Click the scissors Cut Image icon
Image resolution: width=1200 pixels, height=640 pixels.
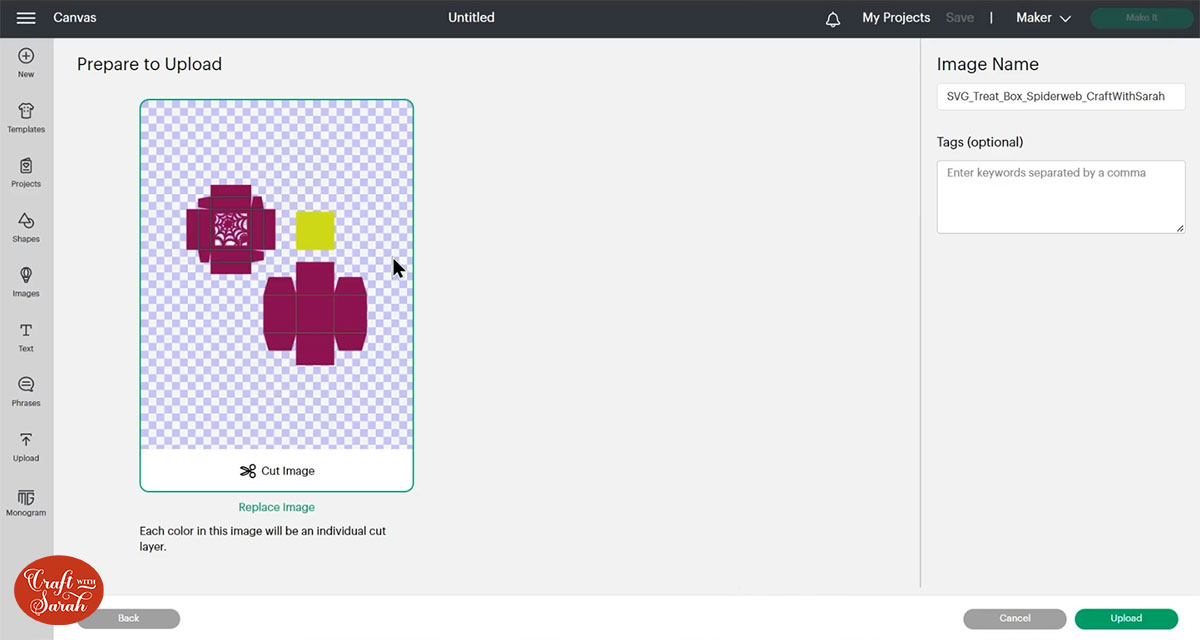click(248, 471)
